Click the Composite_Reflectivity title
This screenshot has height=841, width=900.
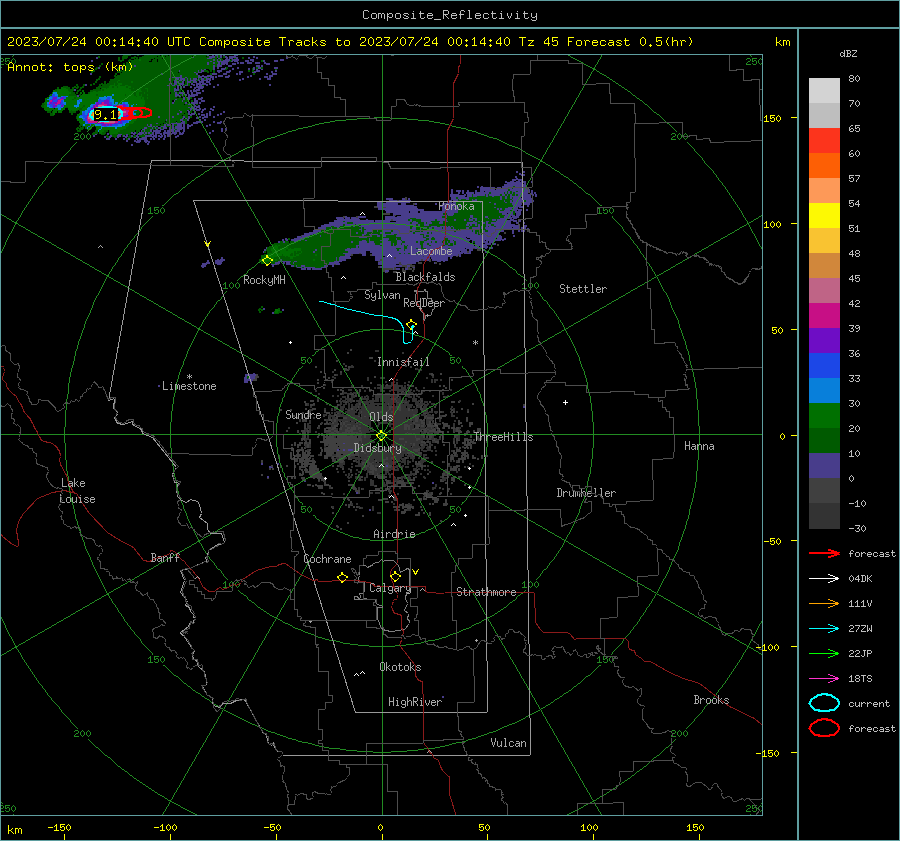[x=450, y=15]
